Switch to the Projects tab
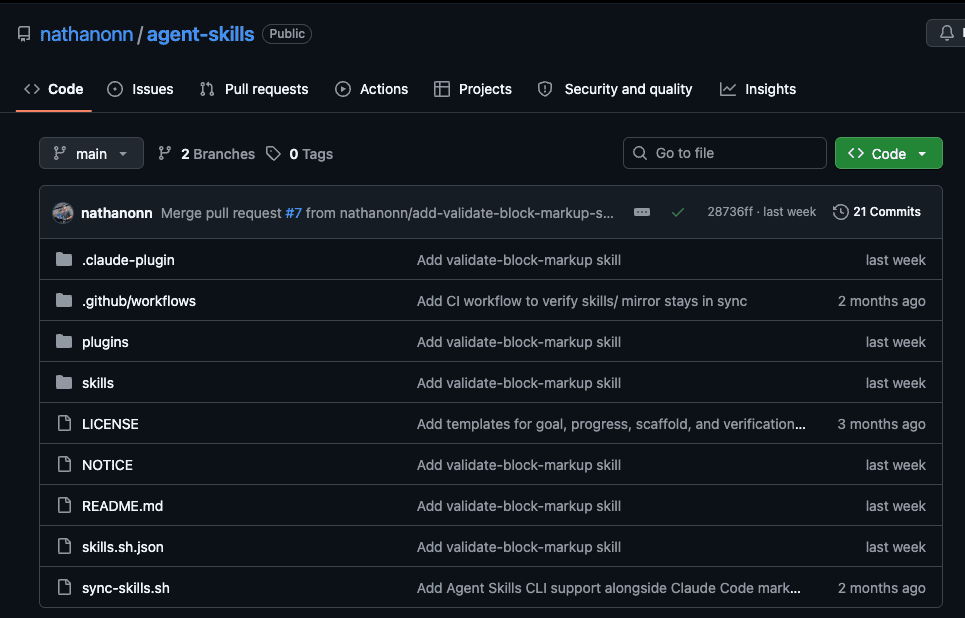Viewport: 965px width, 618px height. [473, 89]
